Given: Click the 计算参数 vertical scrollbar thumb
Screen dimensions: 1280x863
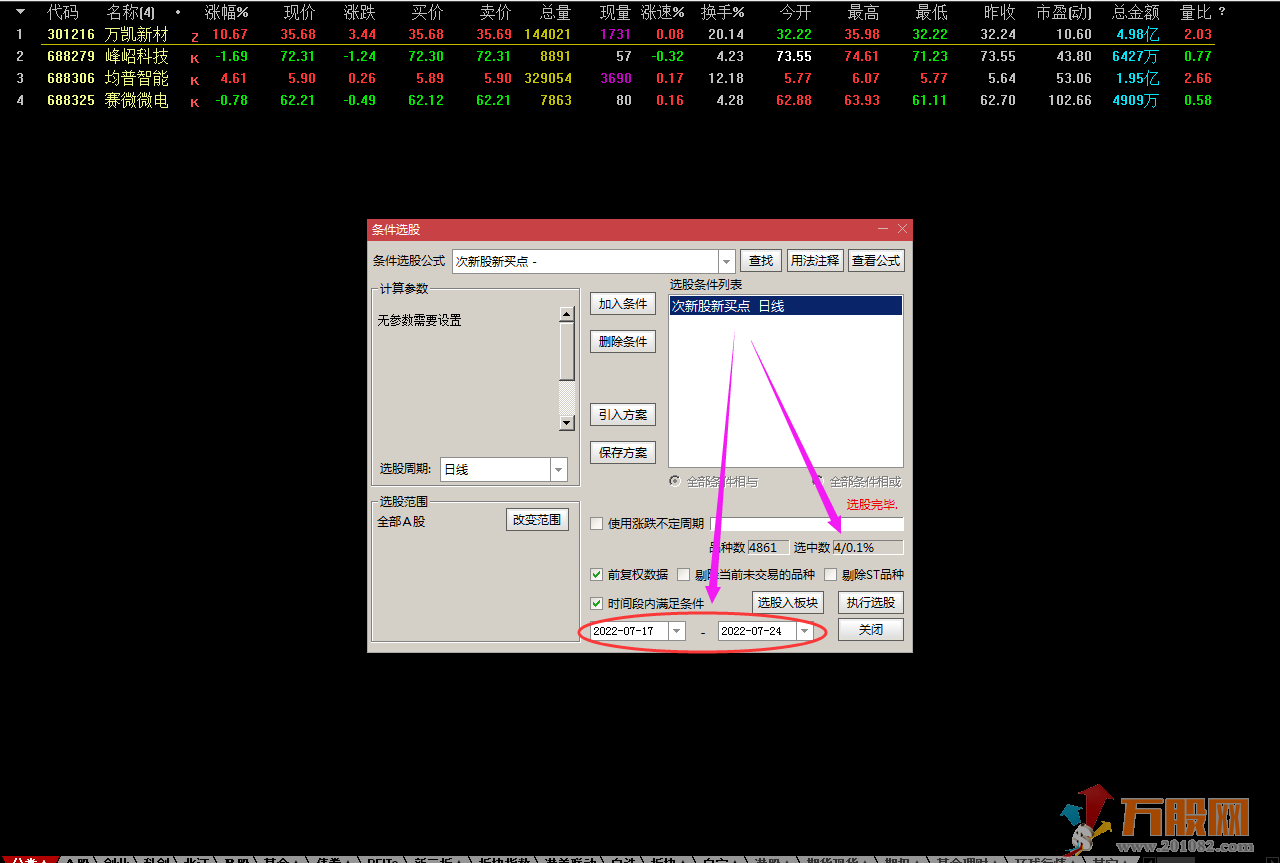Looking at the screenshot, I should (567, 352).
